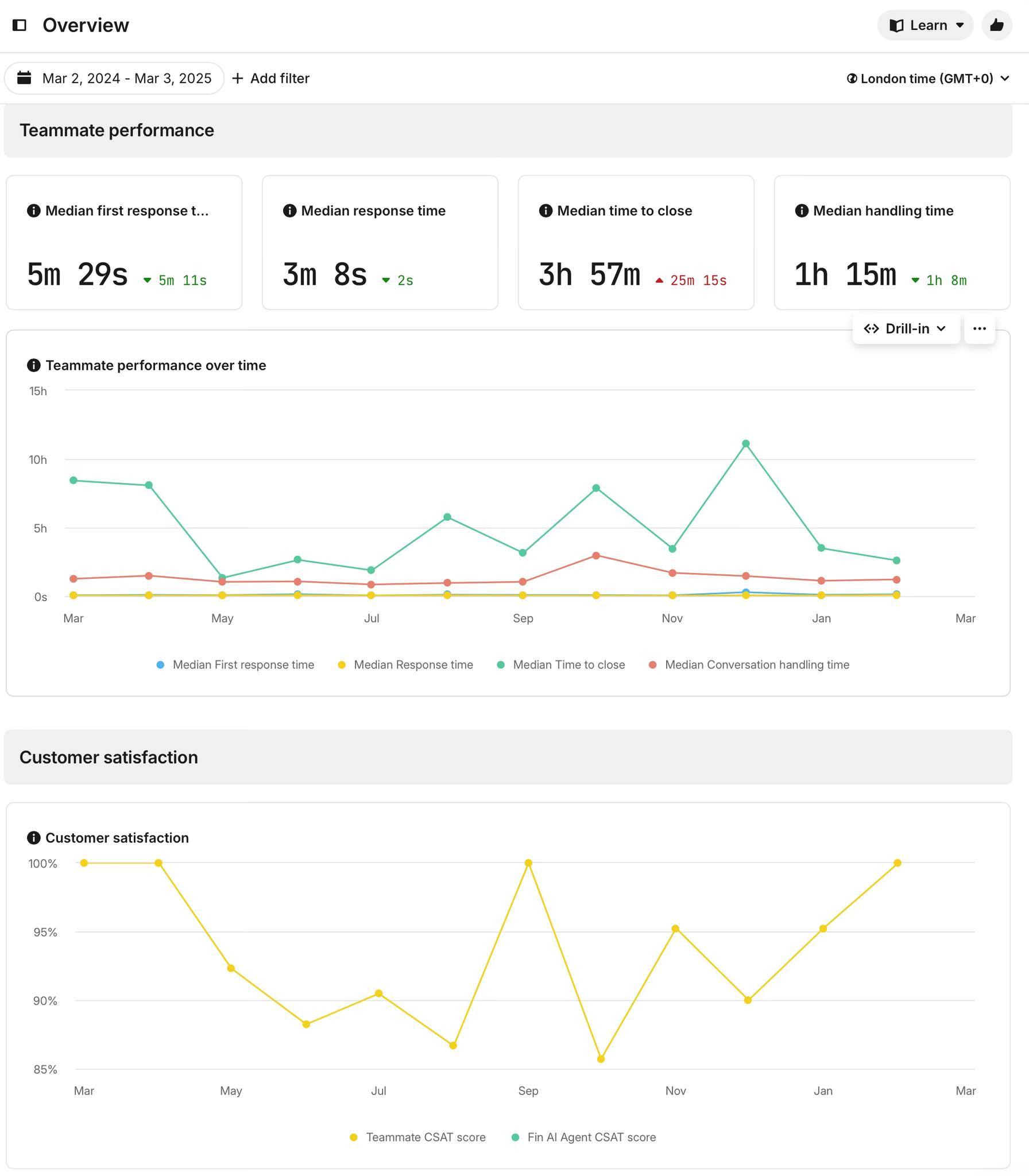Viewport: 1029px width, 1176px height.
Task: Open the three-dot more options menu
Action: pyautogui.click(x=980, y=328)
